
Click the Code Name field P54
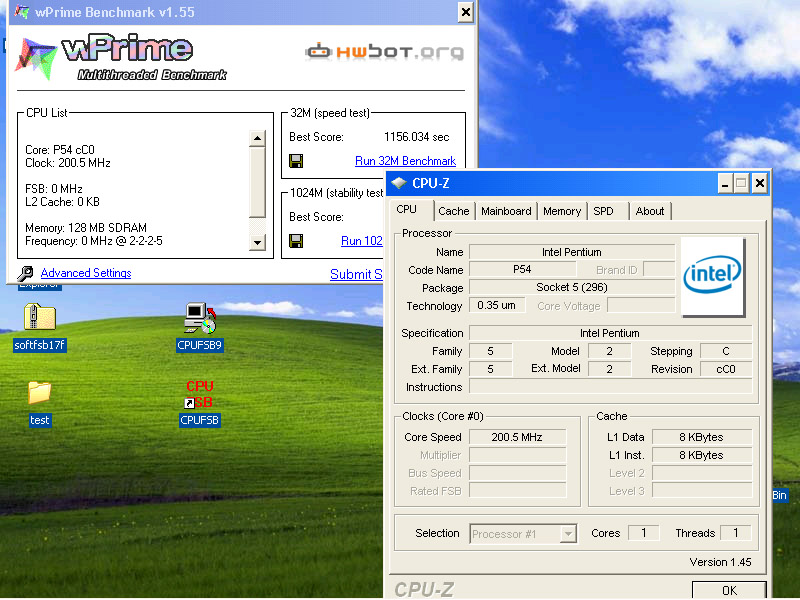(522, 269)
